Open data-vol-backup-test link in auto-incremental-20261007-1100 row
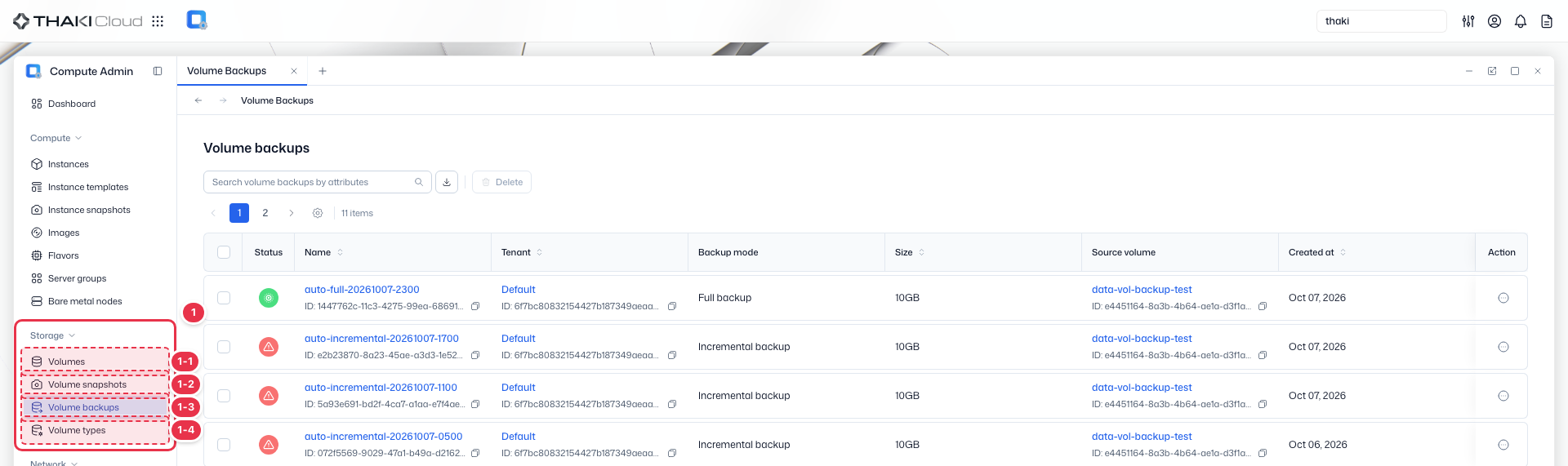Screen dimensions: 1568x466 coord(1142,388)
